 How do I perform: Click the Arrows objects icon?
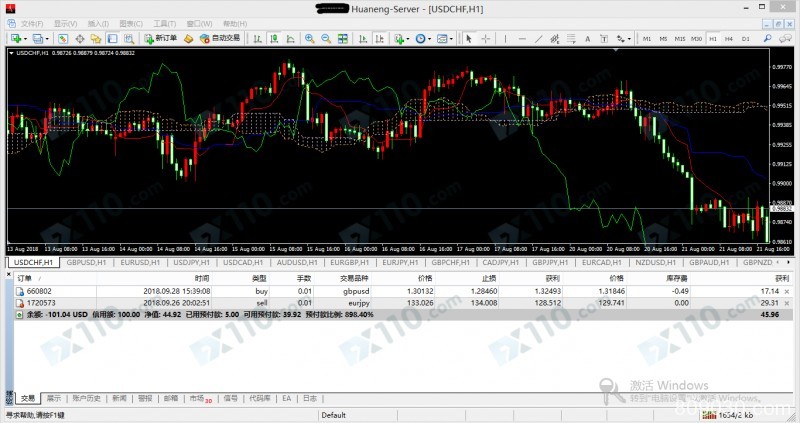point(620,39)
